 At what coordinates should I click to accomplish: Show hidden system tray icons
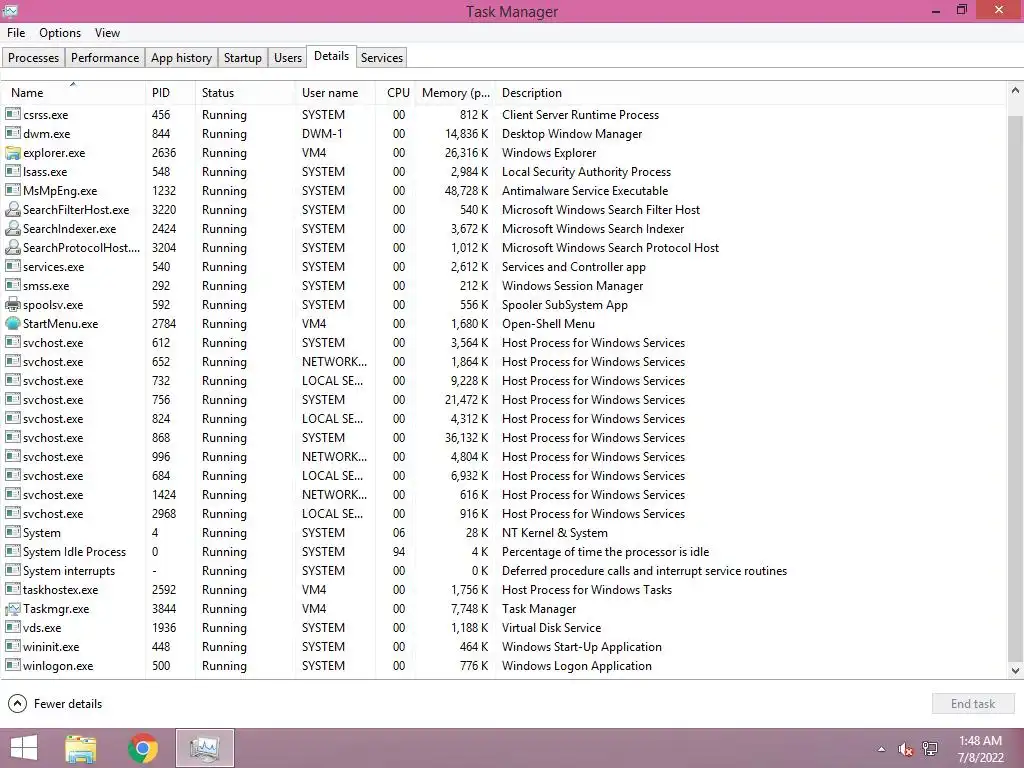882,749
